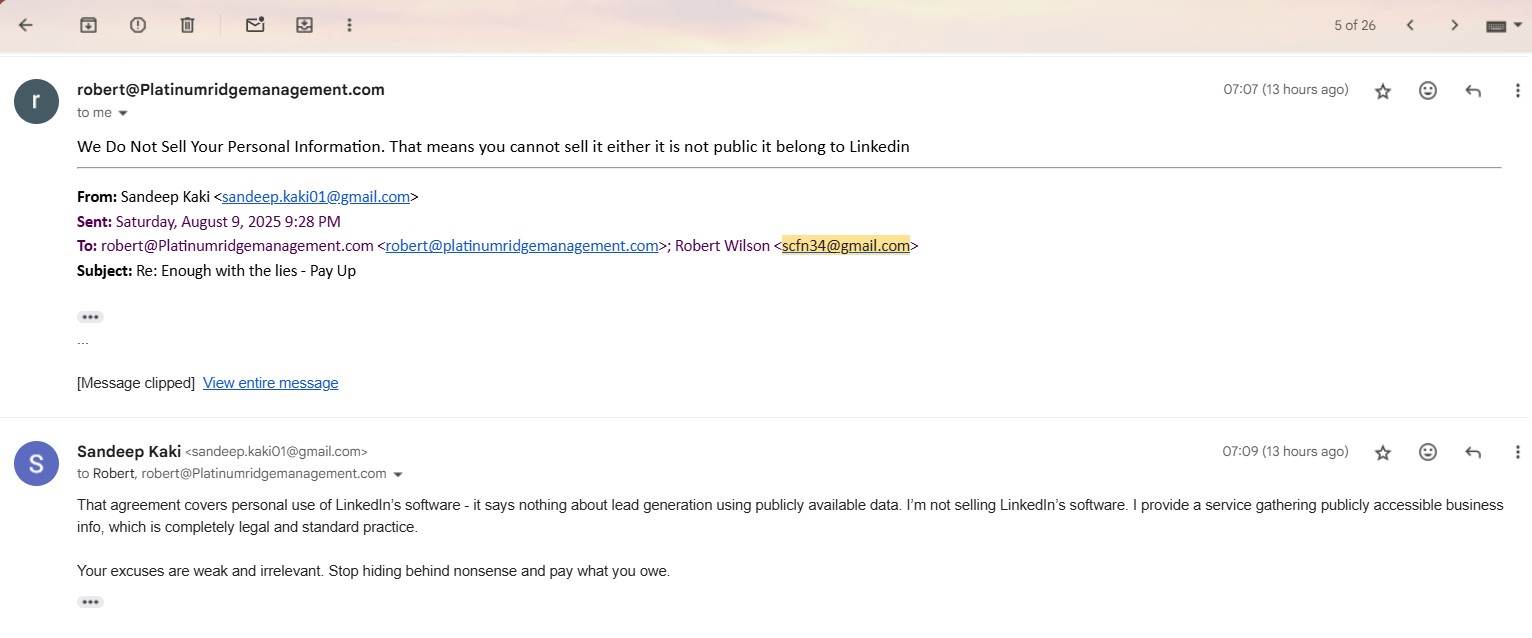Show older conversation arrow

(1455, 25)
